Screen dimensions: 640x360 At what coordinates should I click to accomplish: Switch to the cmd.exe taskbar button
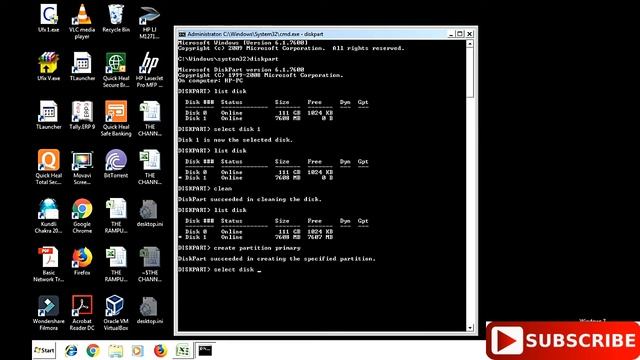[205, 350]
